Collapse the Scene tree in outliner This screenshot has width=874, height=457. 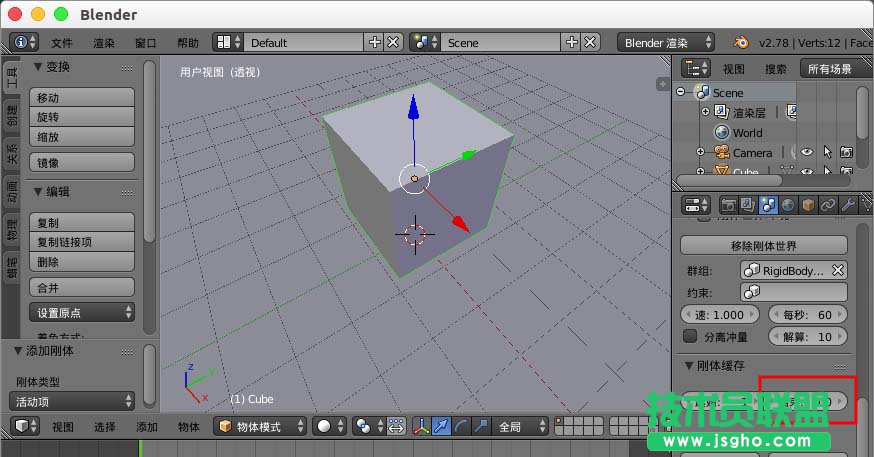point(682,92)
